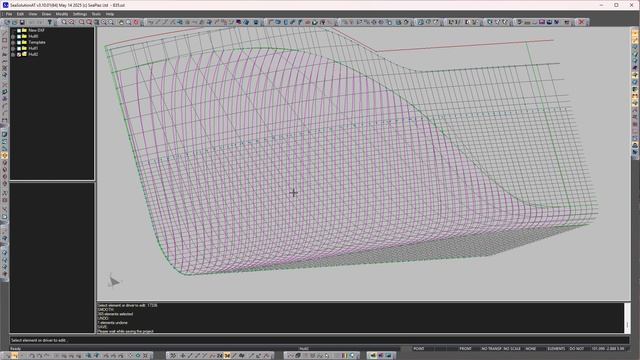Open the File menu
This screenshot has width=640, height=360.
[x=9, y=14]
